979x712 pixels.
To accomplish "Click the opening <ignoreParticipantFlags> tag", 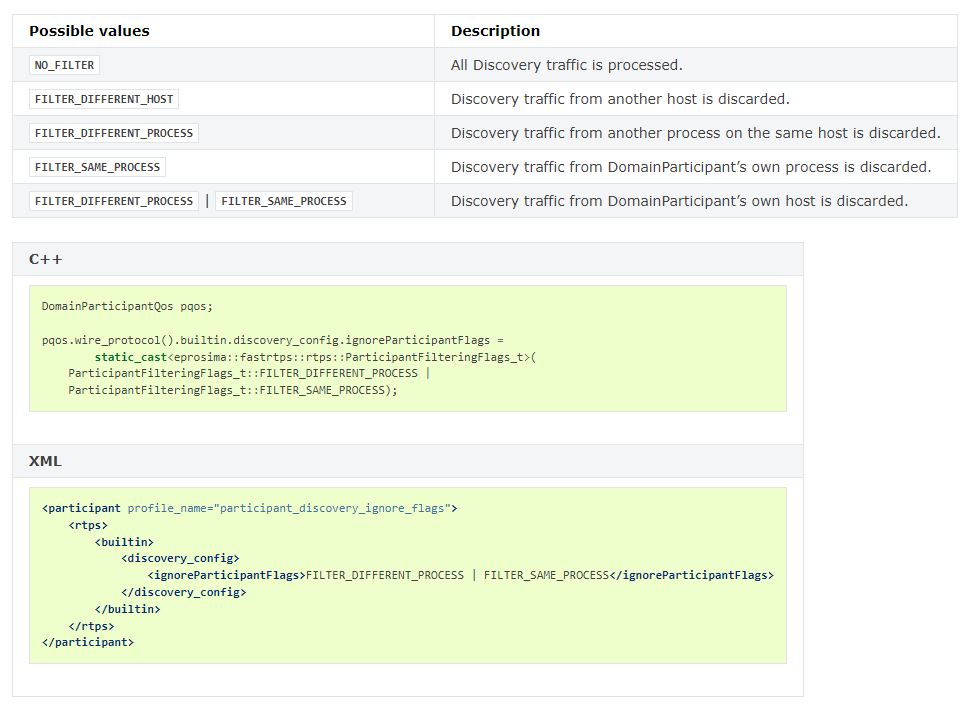I will (226, 575).
